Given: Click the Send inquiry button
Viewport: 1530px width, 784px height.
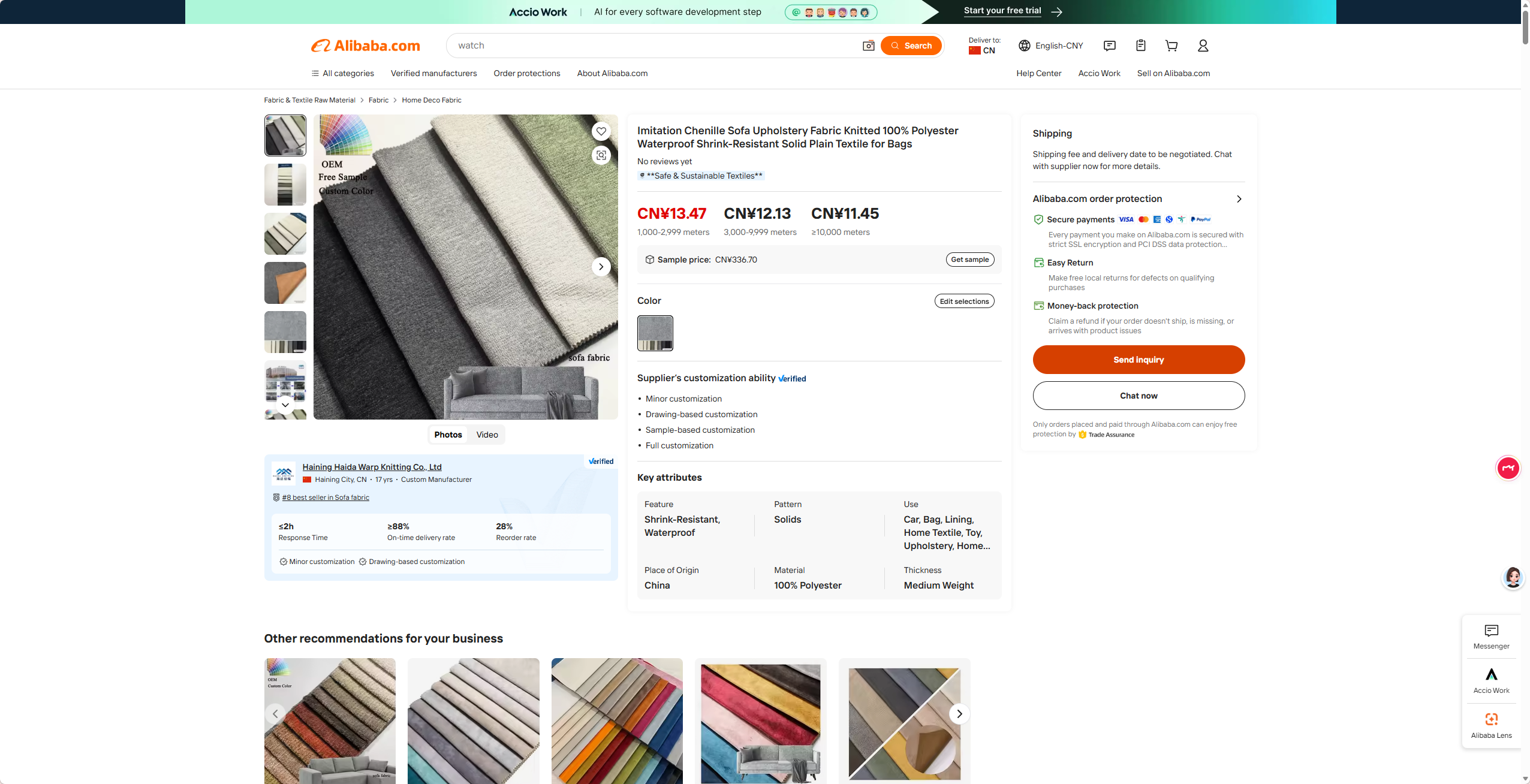Looking at the screenshot, I should tap(1139, 360).
